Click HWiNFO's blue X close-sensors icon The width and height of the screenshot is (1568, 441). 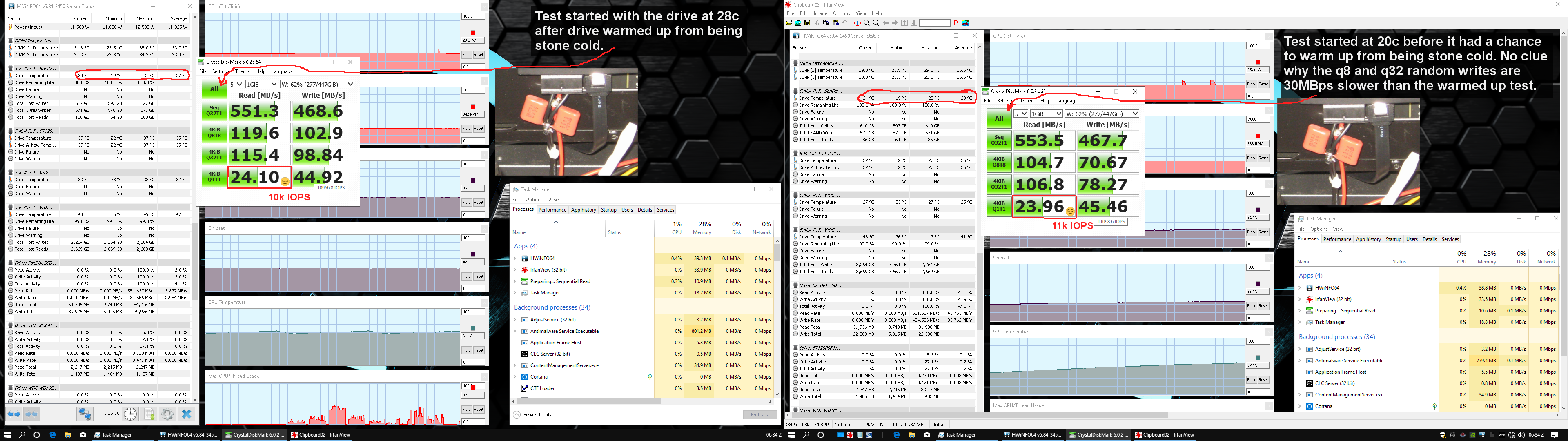[187, 414]
